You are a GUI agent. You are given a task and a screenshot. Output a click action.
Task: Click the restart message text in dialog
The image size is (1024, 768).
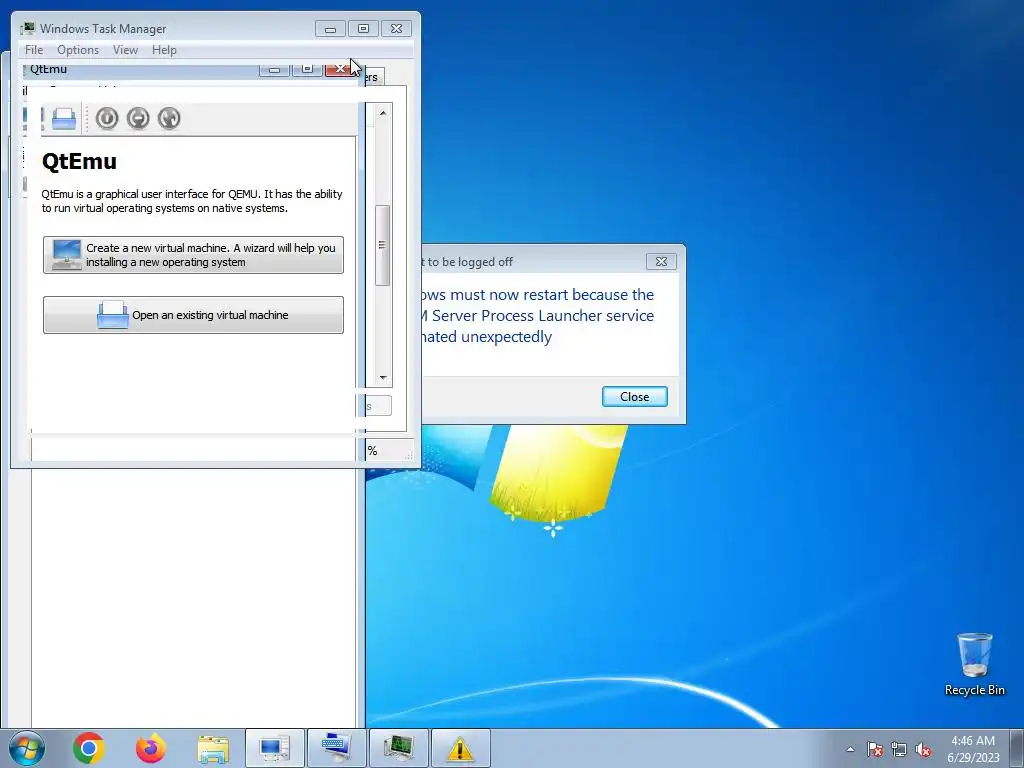[537, 315]
